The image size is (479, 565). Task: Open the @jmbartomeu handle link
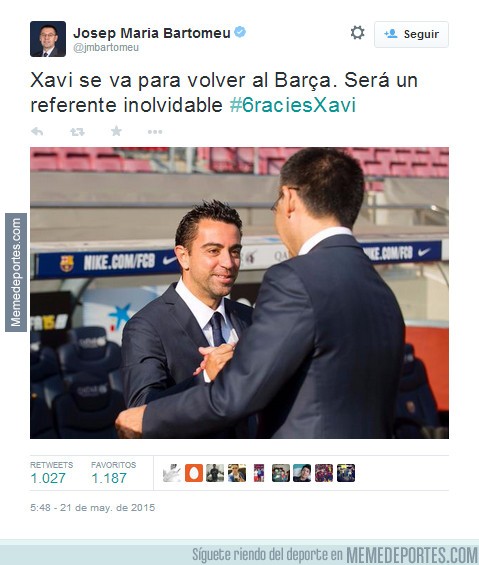tap(106, 48)
